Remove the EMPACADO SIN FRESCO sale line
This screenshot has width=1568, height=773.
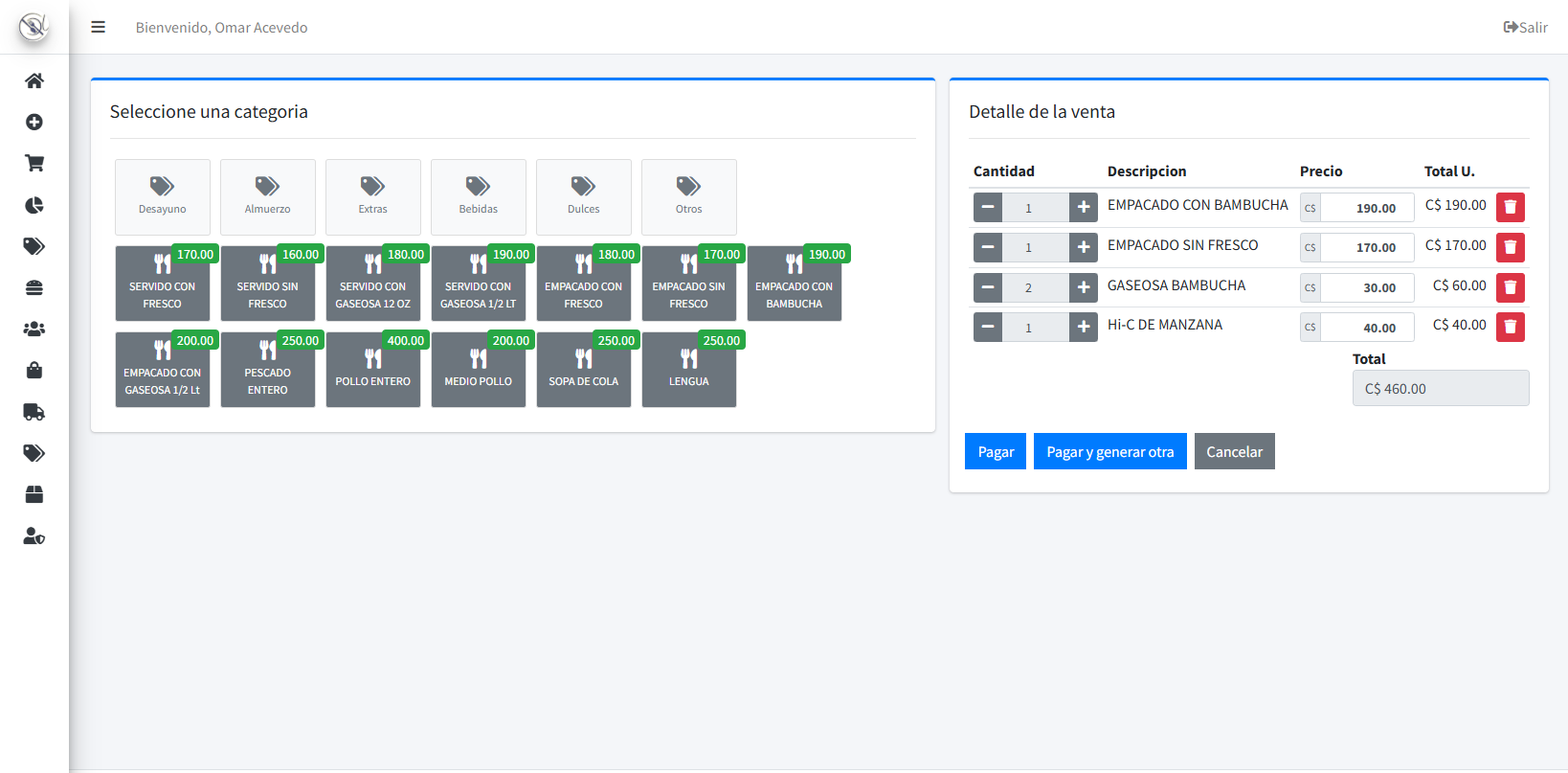[x=1511, y=247]
